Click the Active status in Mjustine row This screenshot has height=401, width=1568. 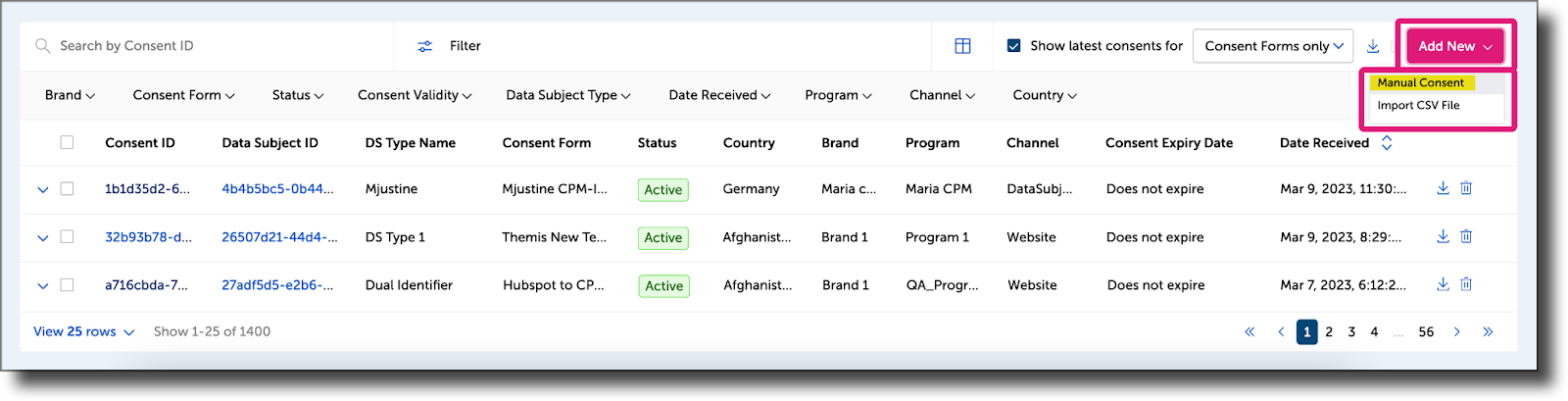tap(663, 190)
